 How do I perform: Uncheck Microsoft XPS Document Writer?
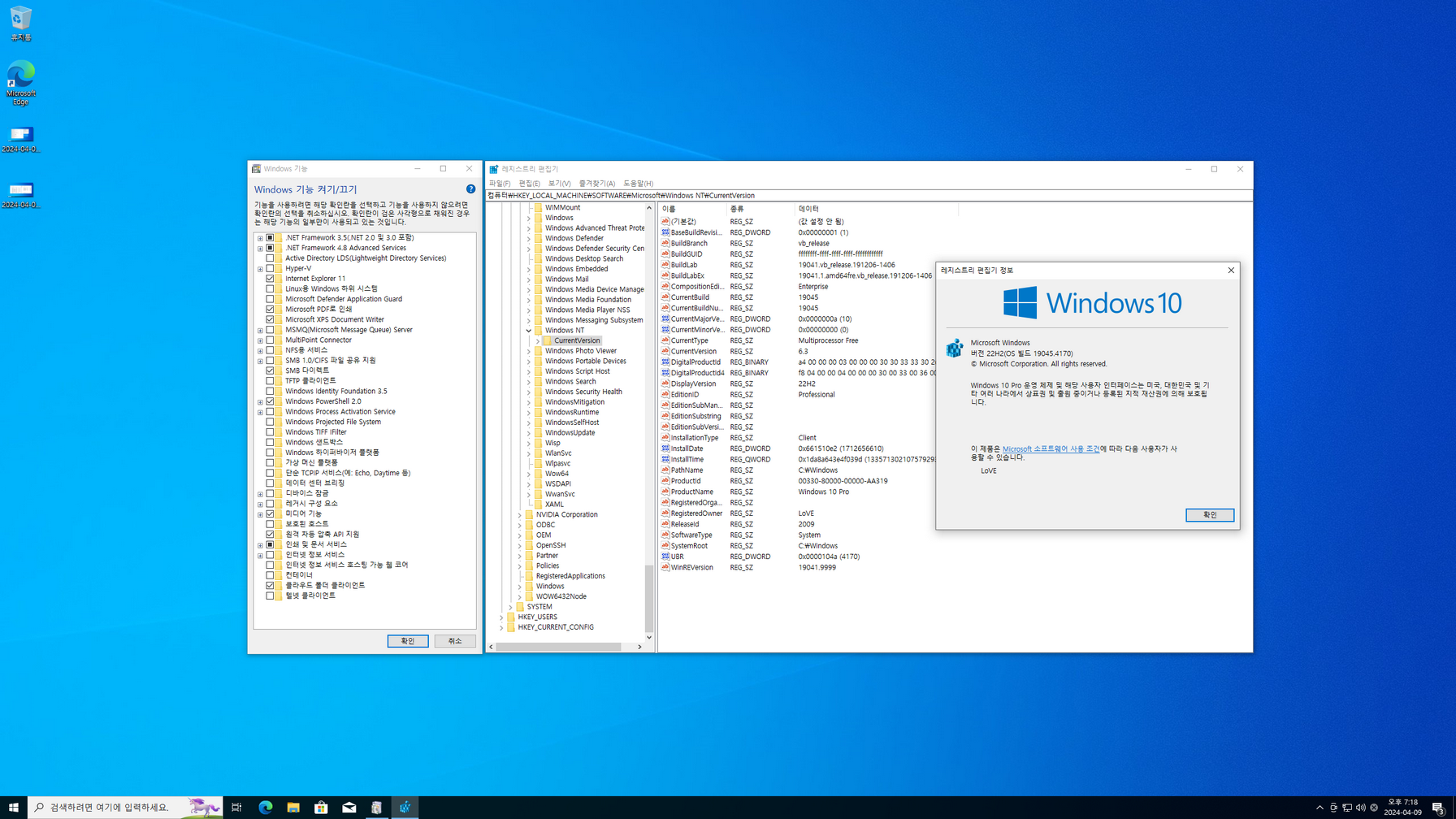tap(271, 319)
